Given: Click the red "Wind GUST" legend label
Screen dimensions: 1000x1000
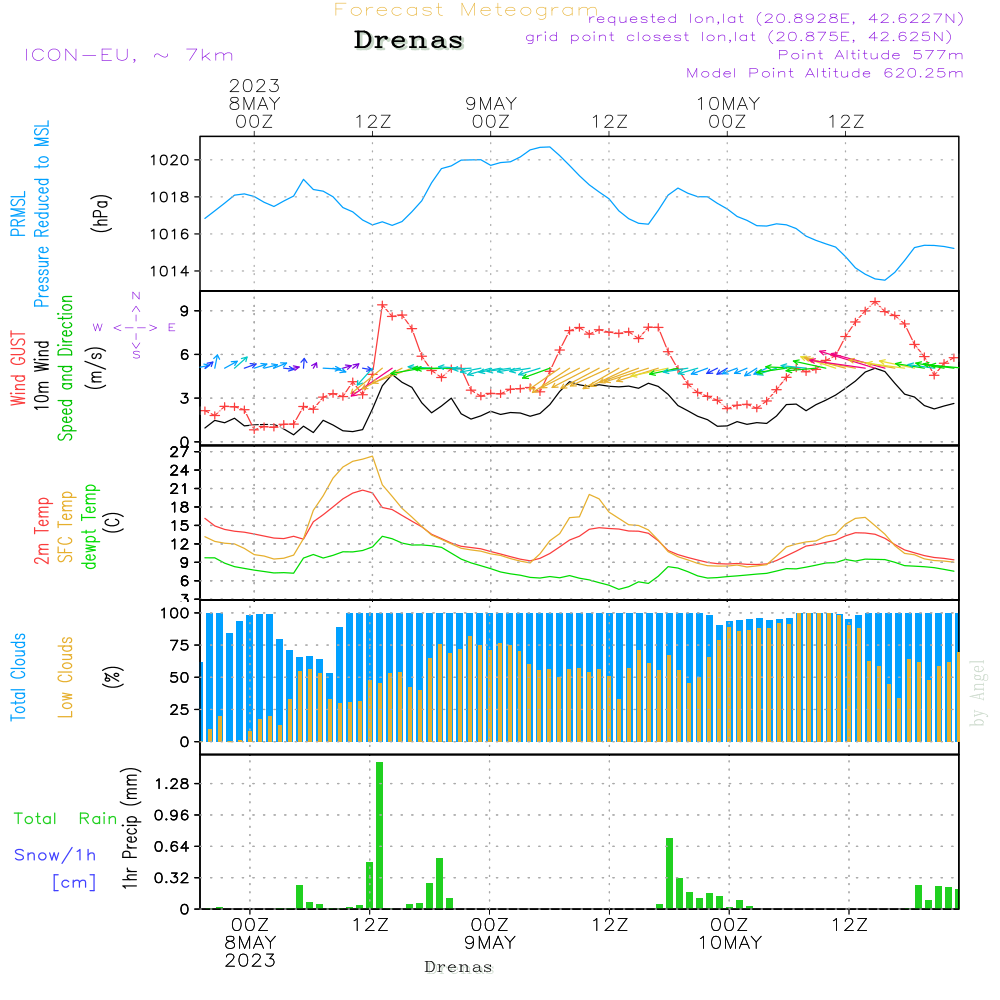Looking at the screenshot, I should coord(18,369).
